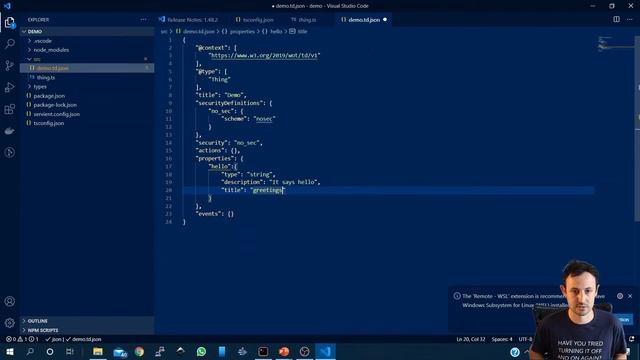Click the notification Install button
Image resolution: width=640 pixels, height=360 pixels.
(x=624, y=320)
